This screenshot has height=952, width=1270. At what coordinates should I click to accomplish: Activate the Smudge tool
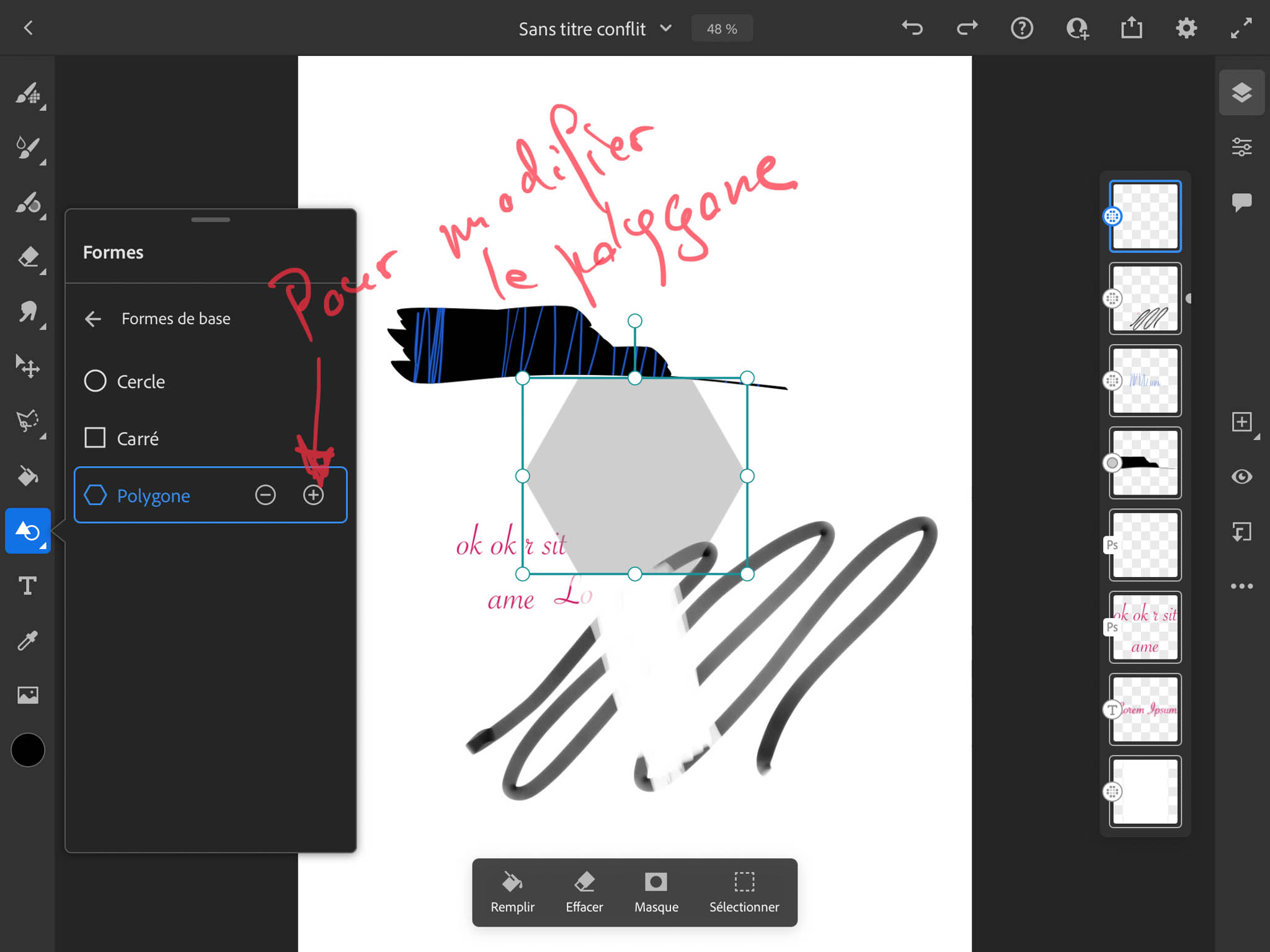pyautogui.click(x=27, y=312)
